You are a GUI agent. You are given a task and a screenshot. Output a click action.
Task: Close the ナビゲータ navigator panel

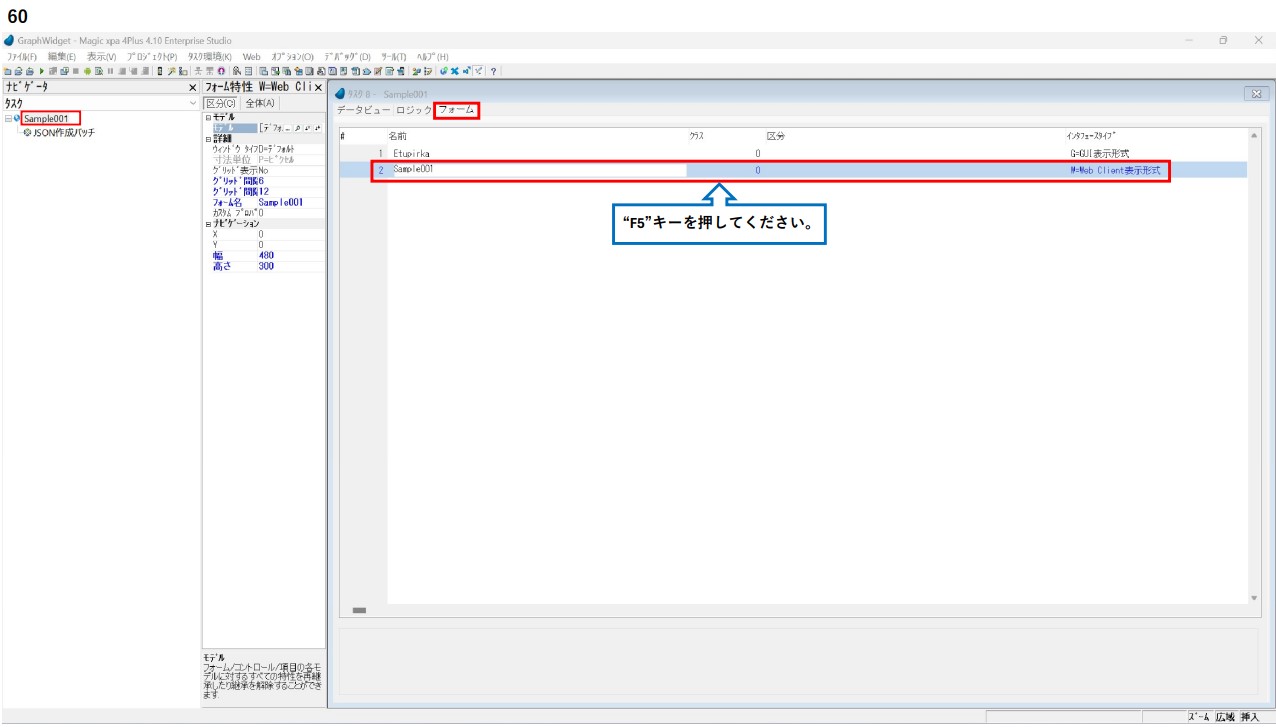pyautogui.click(x=193, y=88)
